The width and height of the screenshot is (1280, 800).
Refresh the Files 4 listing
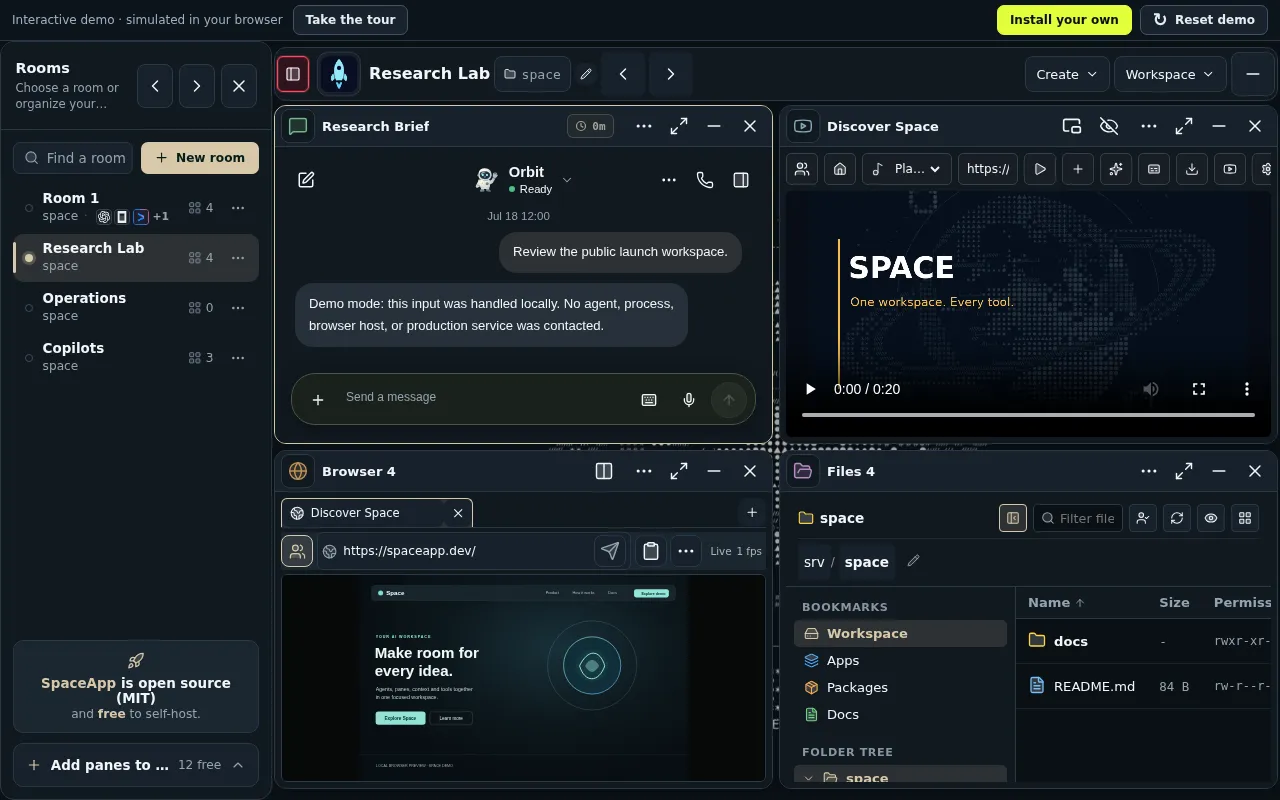click(x=1177, y=518)
